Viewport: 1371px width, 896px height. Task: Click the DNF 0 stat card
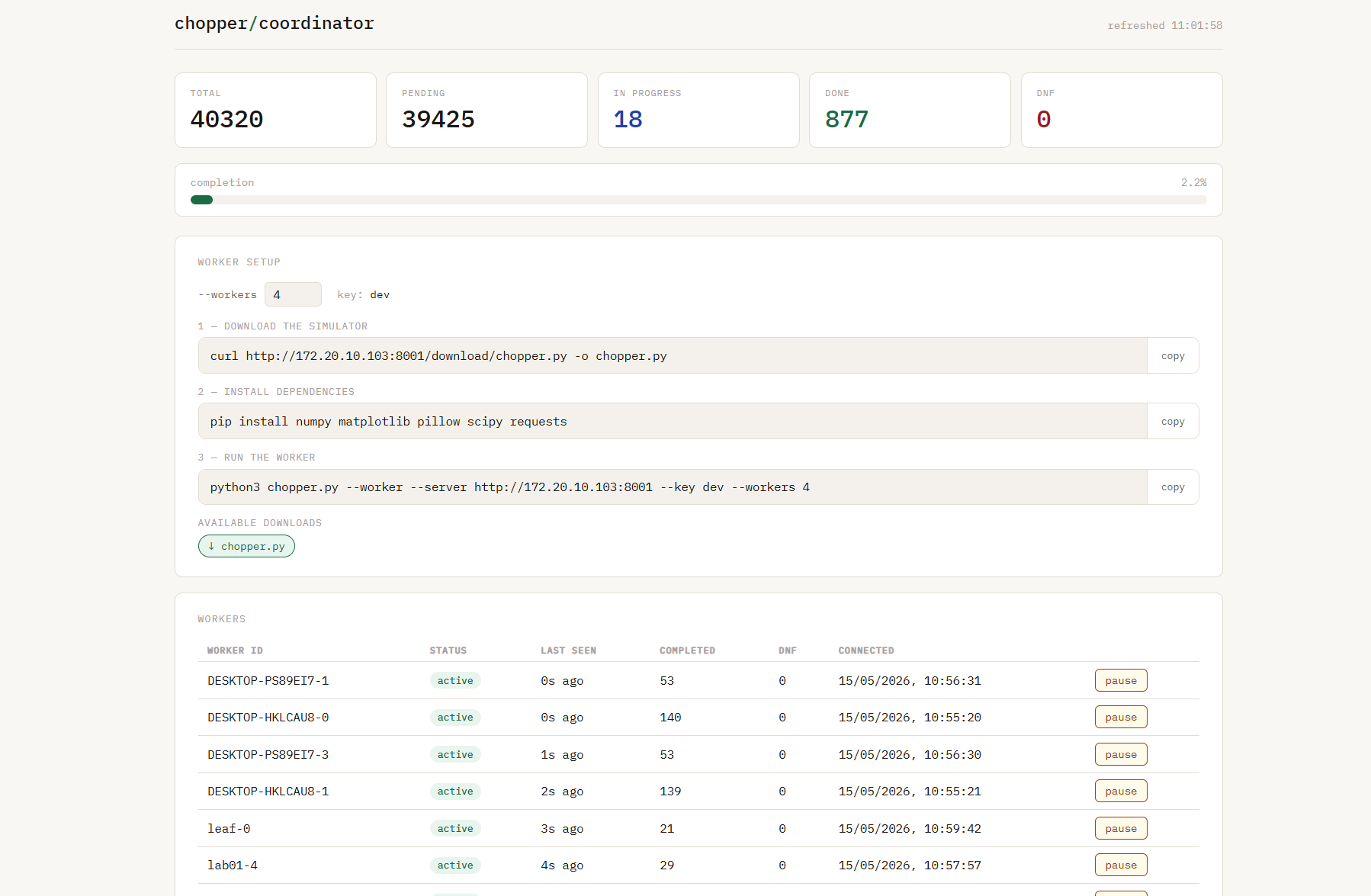point(1122,110)
